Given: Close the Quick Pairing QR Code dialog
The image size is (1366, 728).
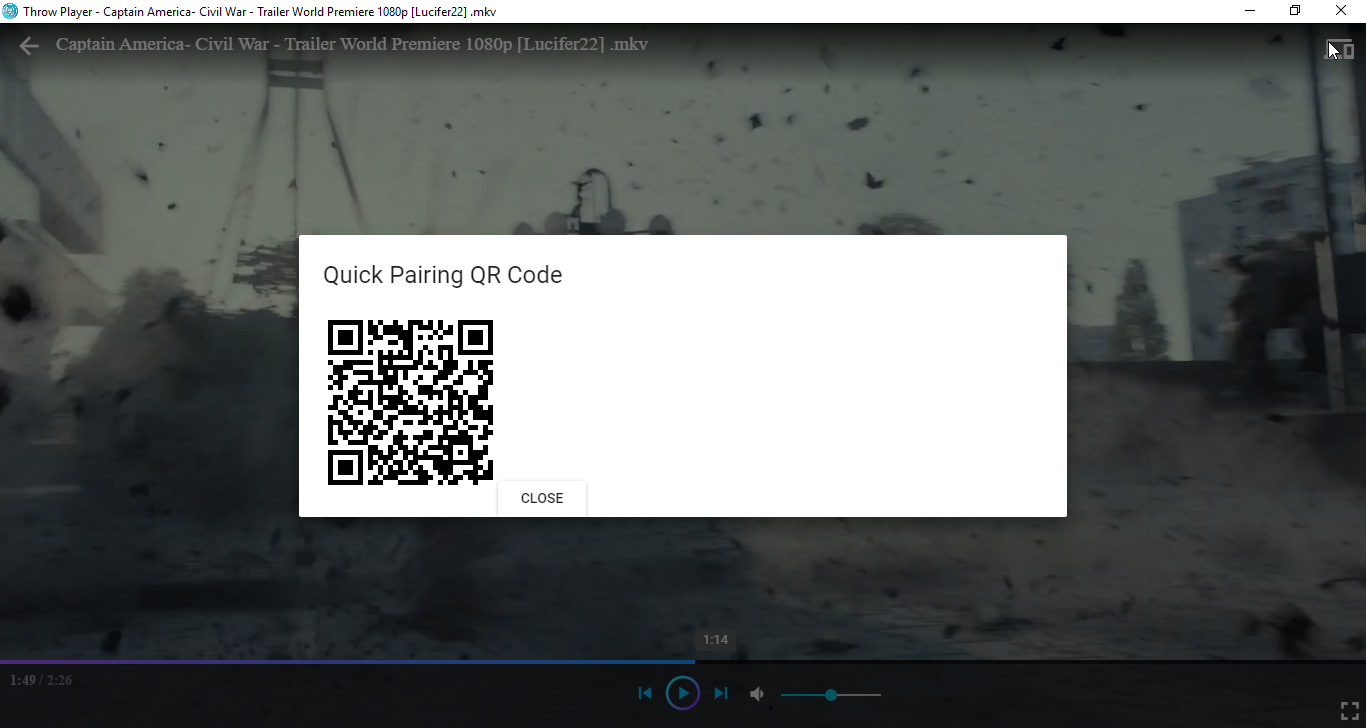Looking at the screenshot, I should pyautogui.click(x=542, y=498).
